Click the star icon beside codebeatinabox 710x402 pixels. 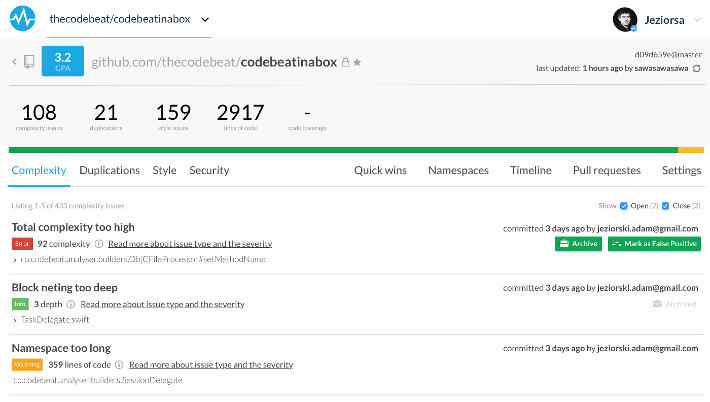pyautogui.click(x=357, y=63)
